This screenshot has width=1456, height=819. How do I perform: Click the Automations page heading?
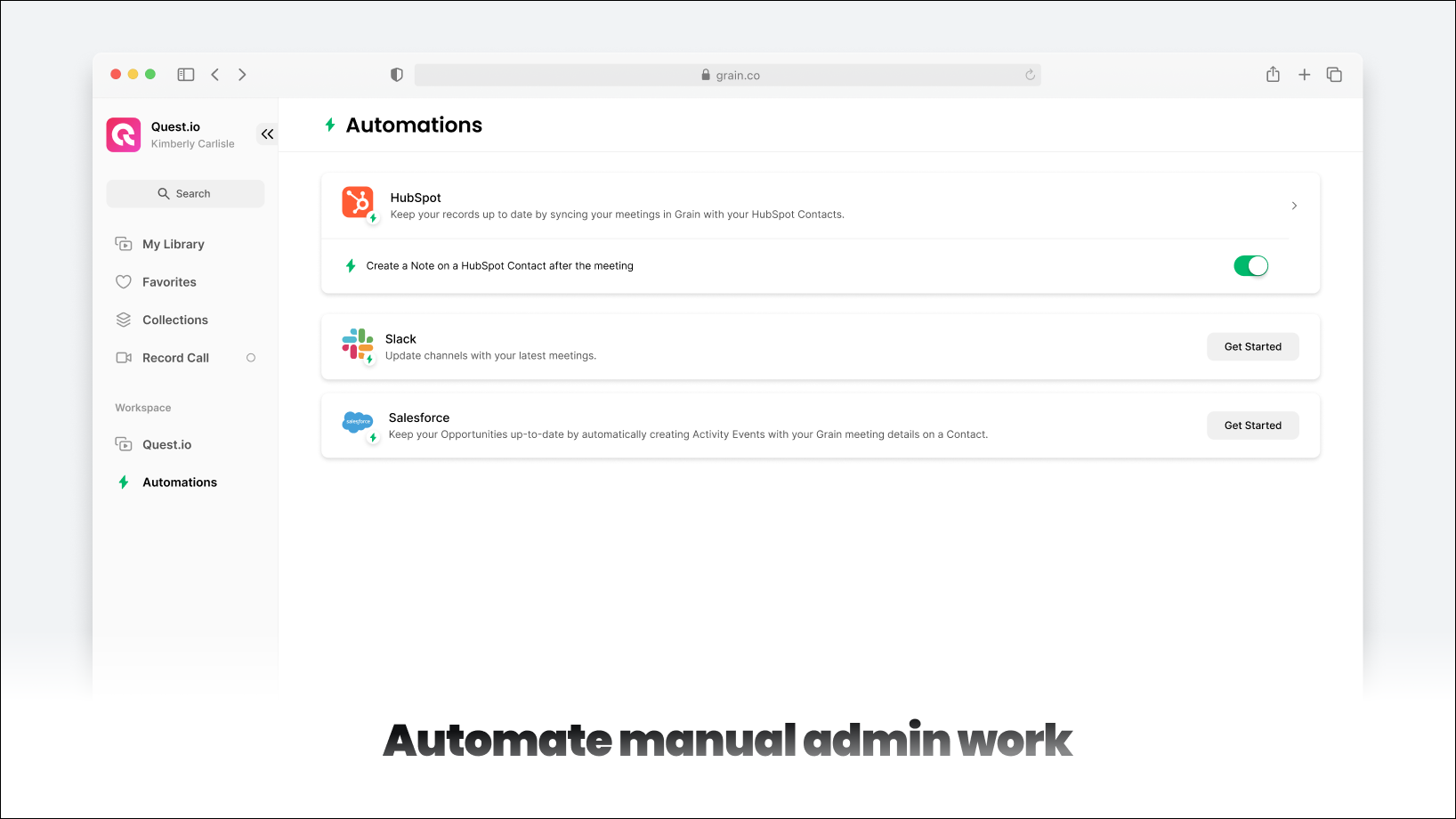tap(414, 125)
